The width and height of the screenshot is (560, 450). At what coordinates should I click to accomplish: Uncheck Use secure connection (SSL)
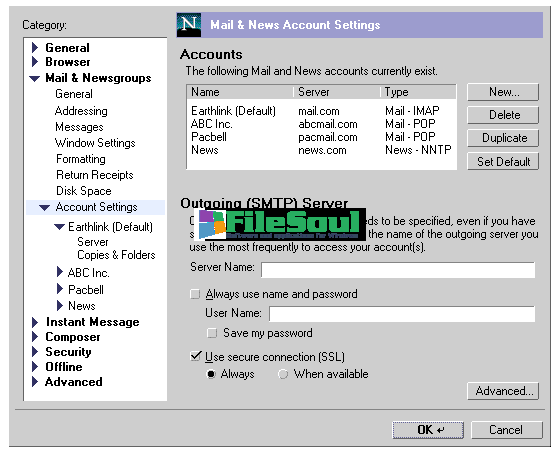coord(196,356)
